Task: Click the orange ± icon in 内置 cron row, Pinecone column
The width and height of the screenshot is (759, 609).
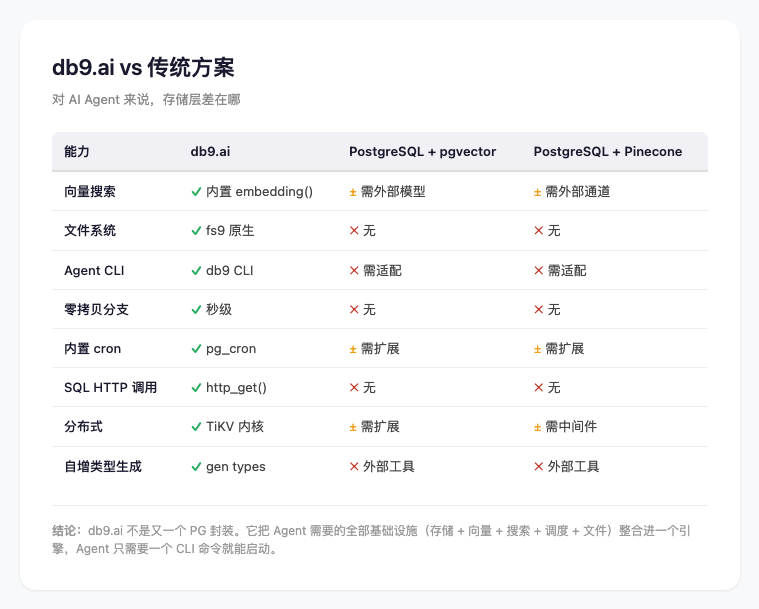Action: coord(537,350)
